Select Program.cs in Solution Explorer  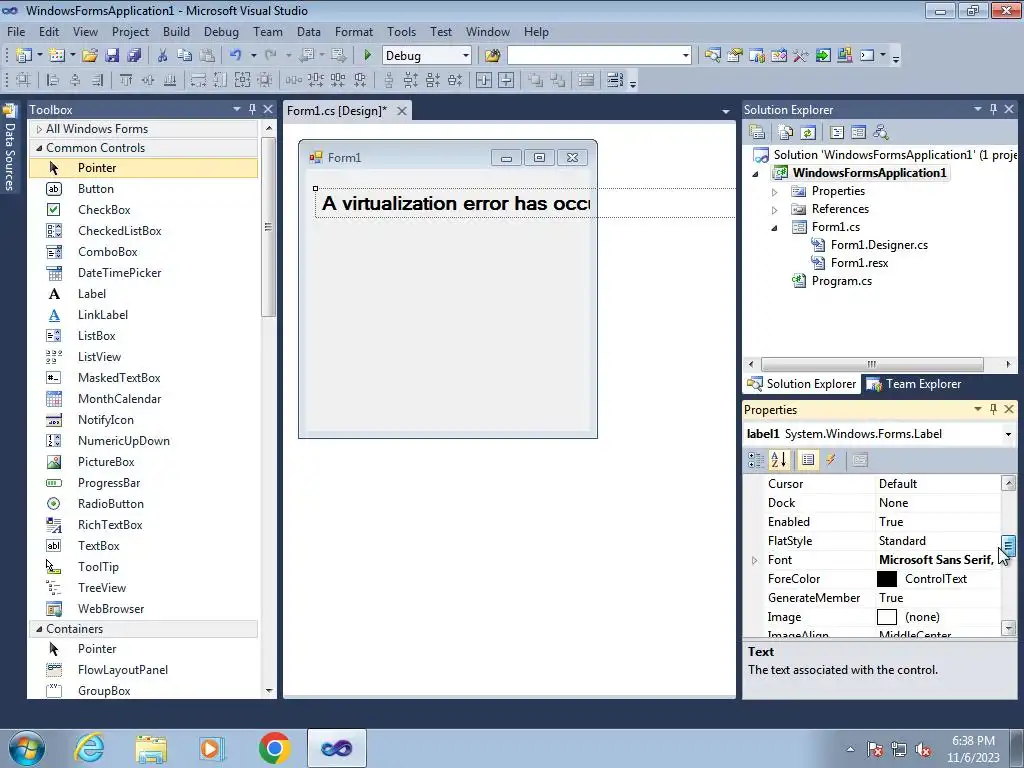[x=841, y=281]
